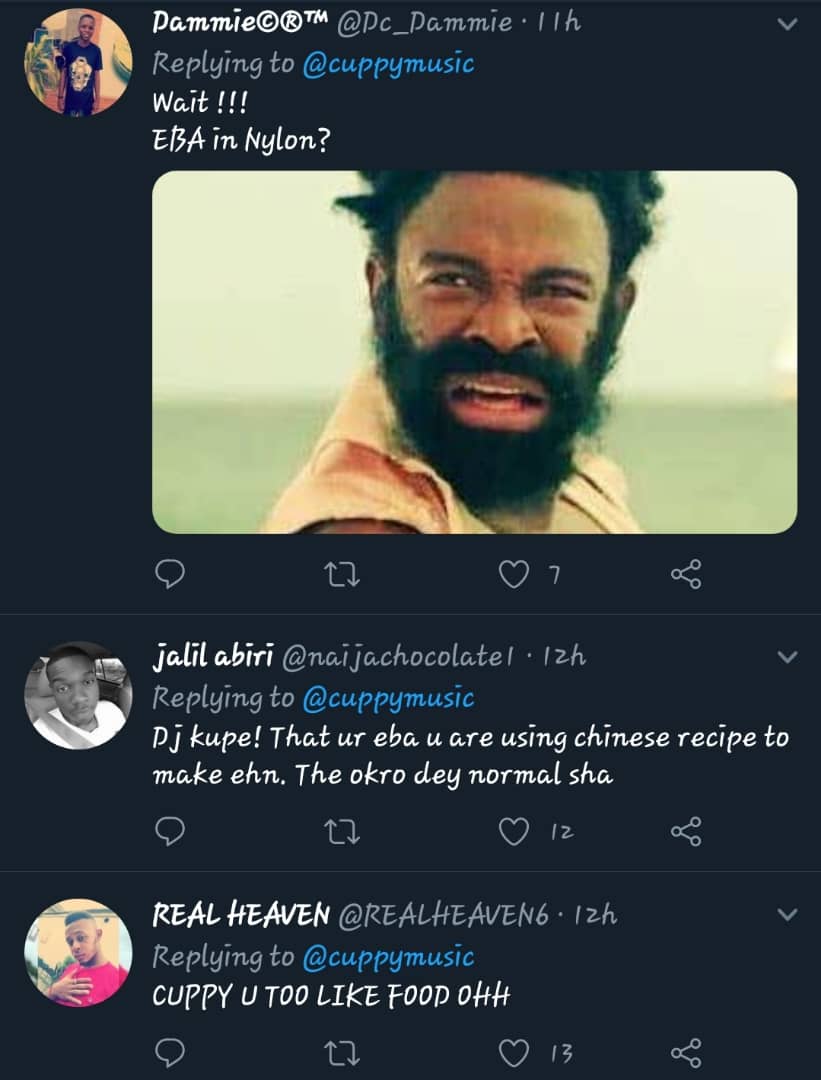Expand the dropdown arrow on jalil abiri's tweet
Image resolution: width=821 pixels, height=1080 pixels.
point(788,657)
